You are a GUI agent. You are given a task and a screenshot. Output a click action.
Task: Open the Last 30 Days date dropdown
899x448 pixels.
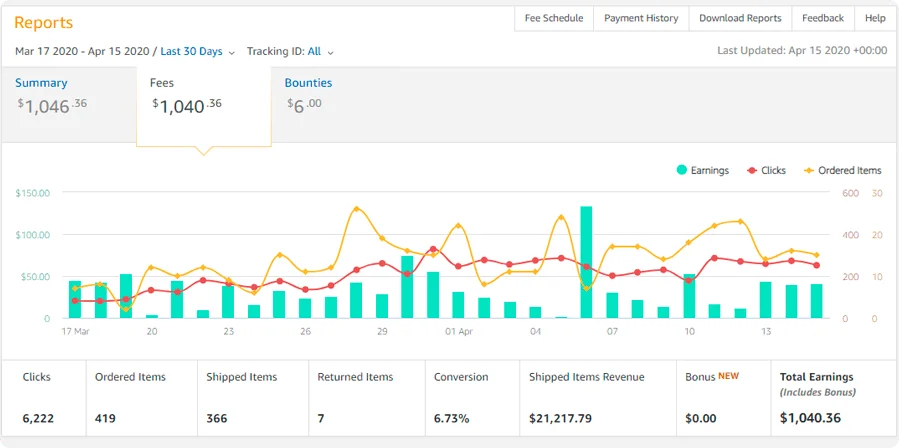(198, 51)
